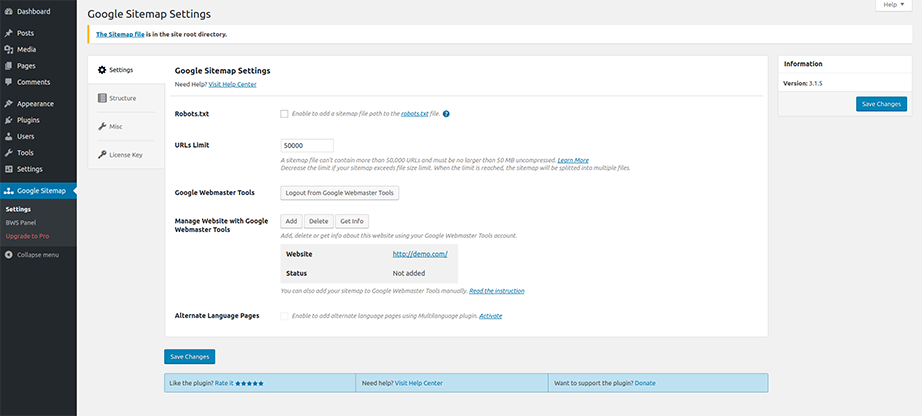
Task: Enable the Robots.txt checkbox
Action: 285,114
